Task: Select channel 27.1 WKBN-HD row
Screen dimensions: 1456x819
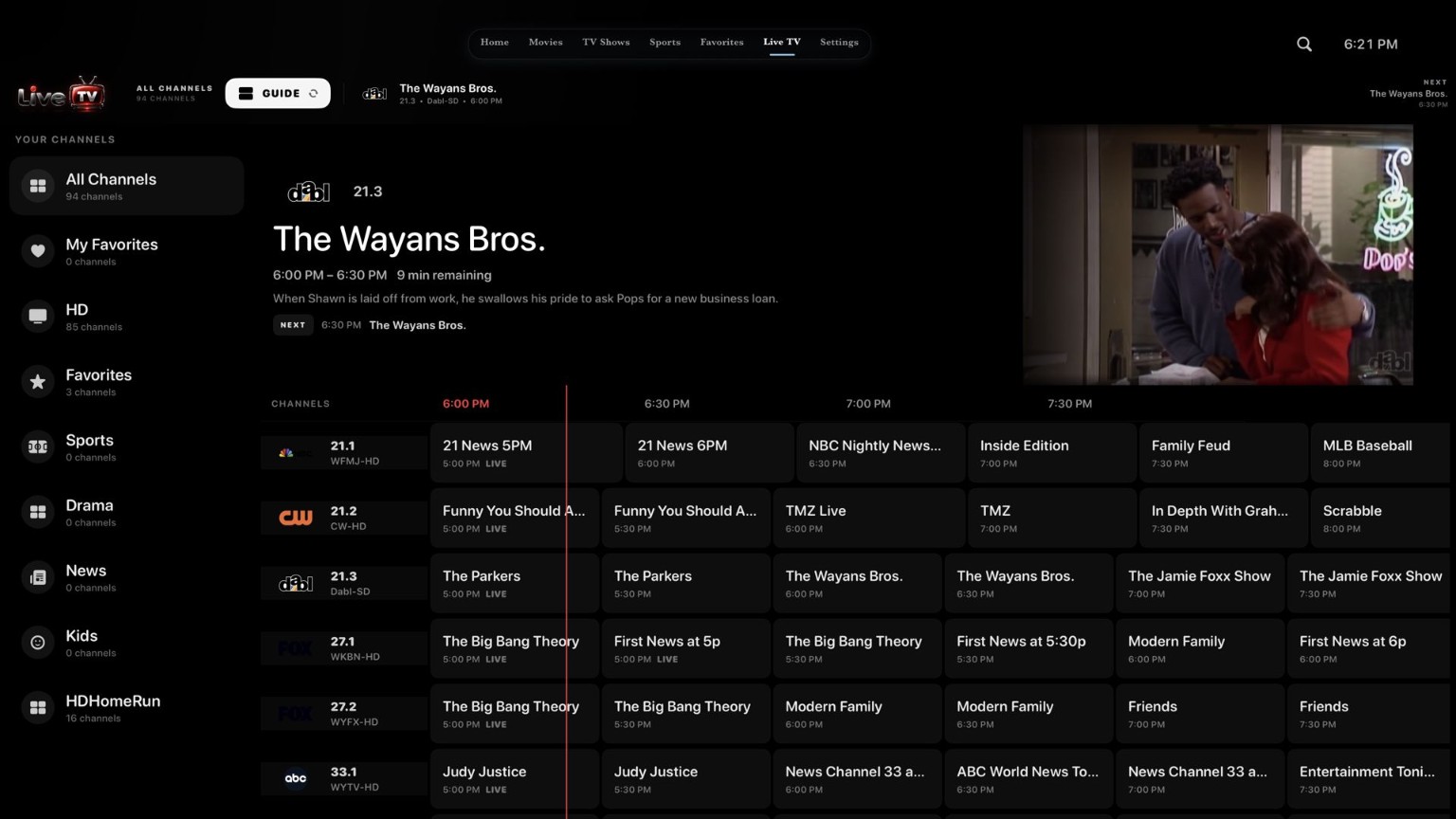Action: (x=343, y=648)
